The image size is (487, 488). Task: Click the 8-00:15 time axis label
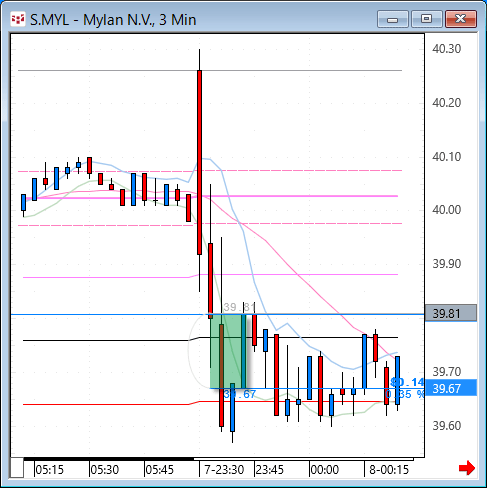[x=389, y=470]
